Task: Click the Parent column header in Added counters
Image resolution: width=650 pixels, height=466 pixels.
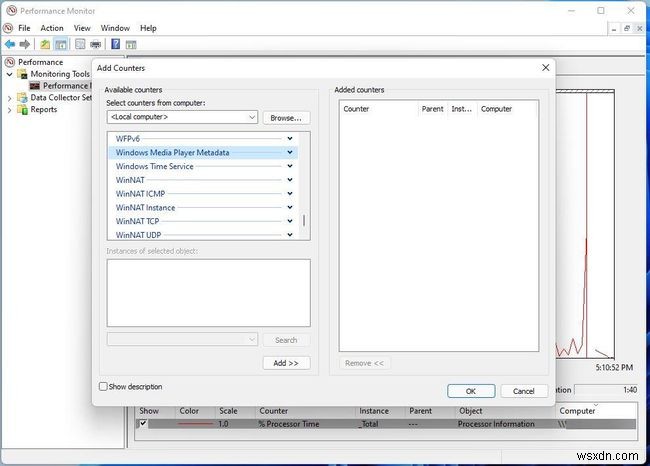Action: coord(432,109)
